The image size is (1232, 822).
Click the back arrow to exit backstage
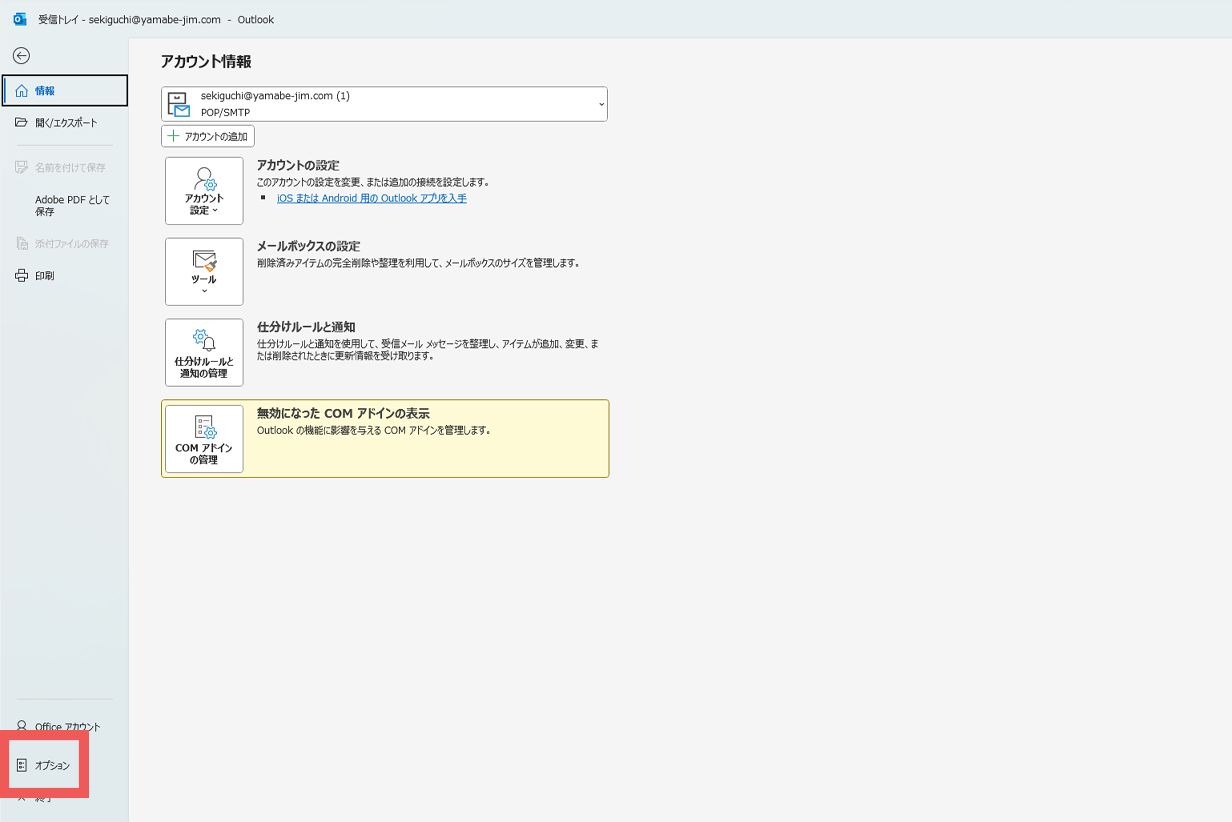21,56
